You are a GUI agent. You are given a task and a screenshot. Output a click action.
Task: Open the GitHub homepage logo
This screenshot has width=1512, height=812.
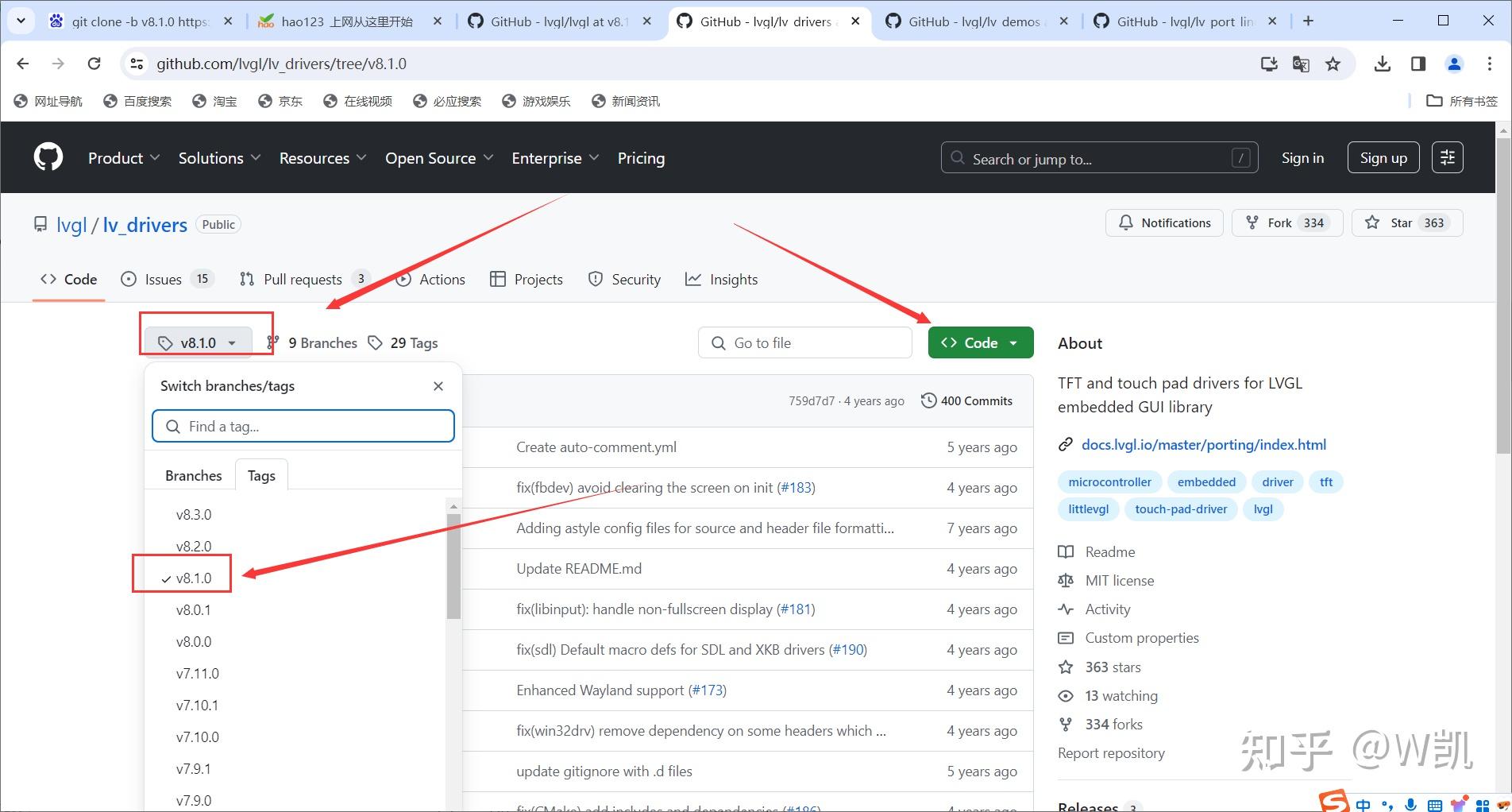(x=48, y=157)
